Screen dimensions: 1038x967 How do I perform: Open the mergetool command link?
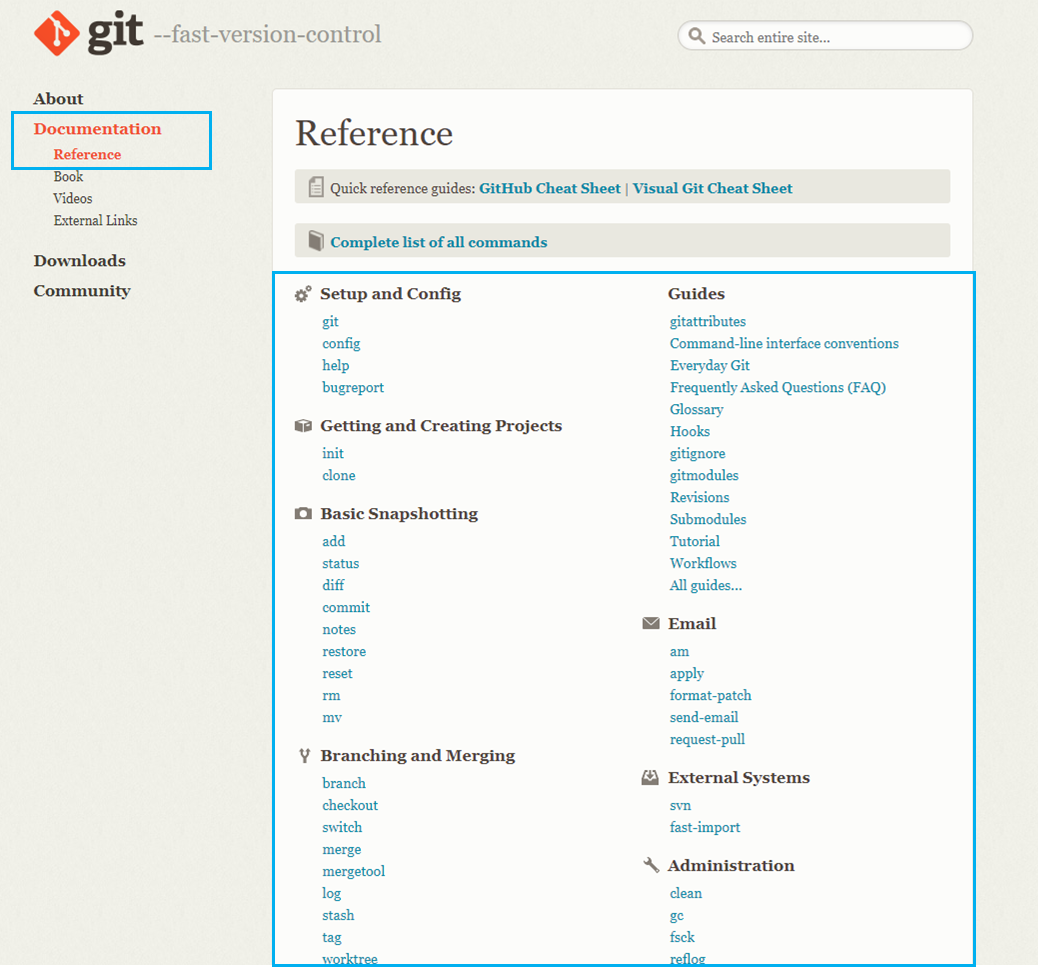pyautogui.click(x=354, y=872)
